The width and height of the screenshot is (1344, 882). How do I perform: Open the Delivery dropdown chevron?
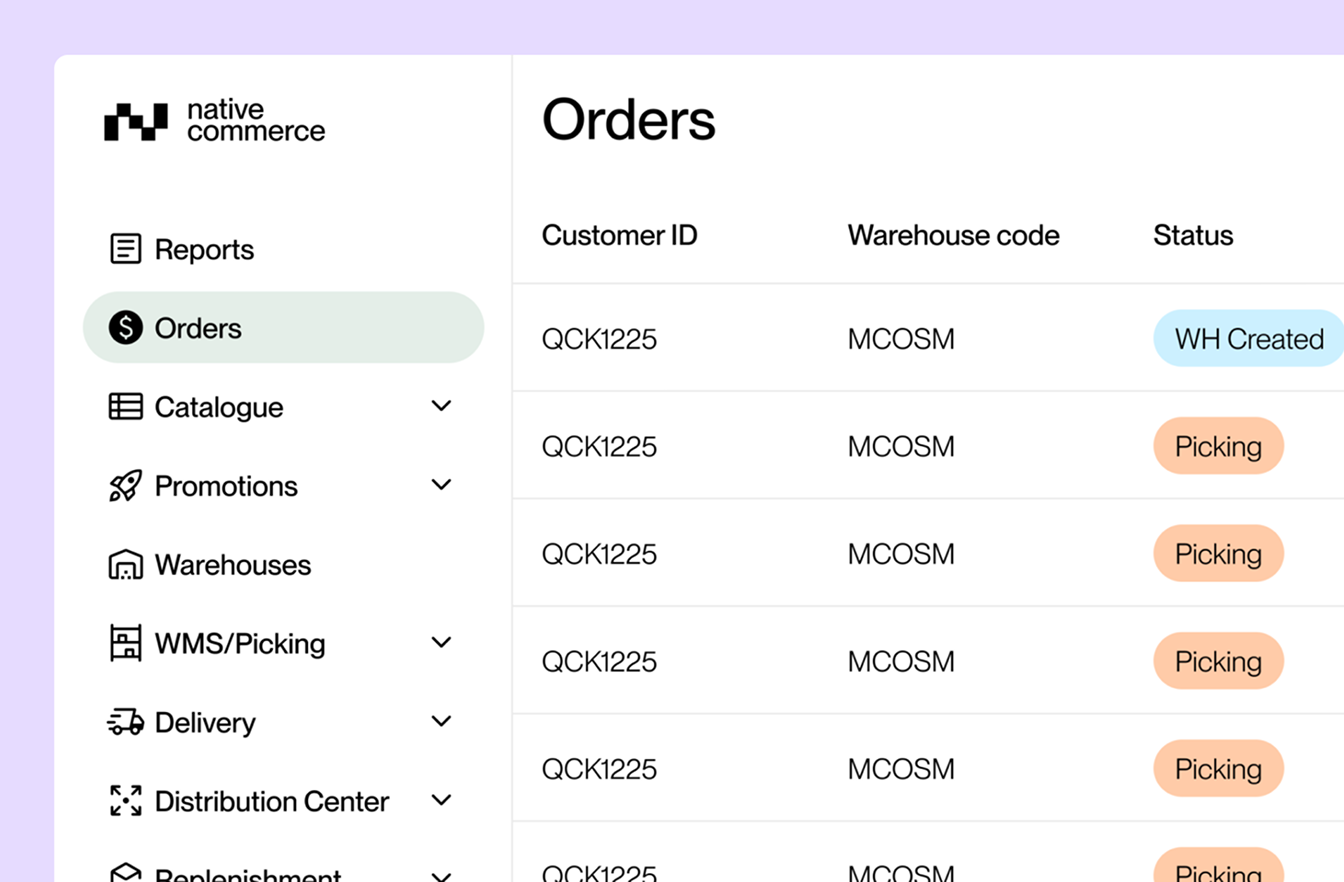point(440,720)
